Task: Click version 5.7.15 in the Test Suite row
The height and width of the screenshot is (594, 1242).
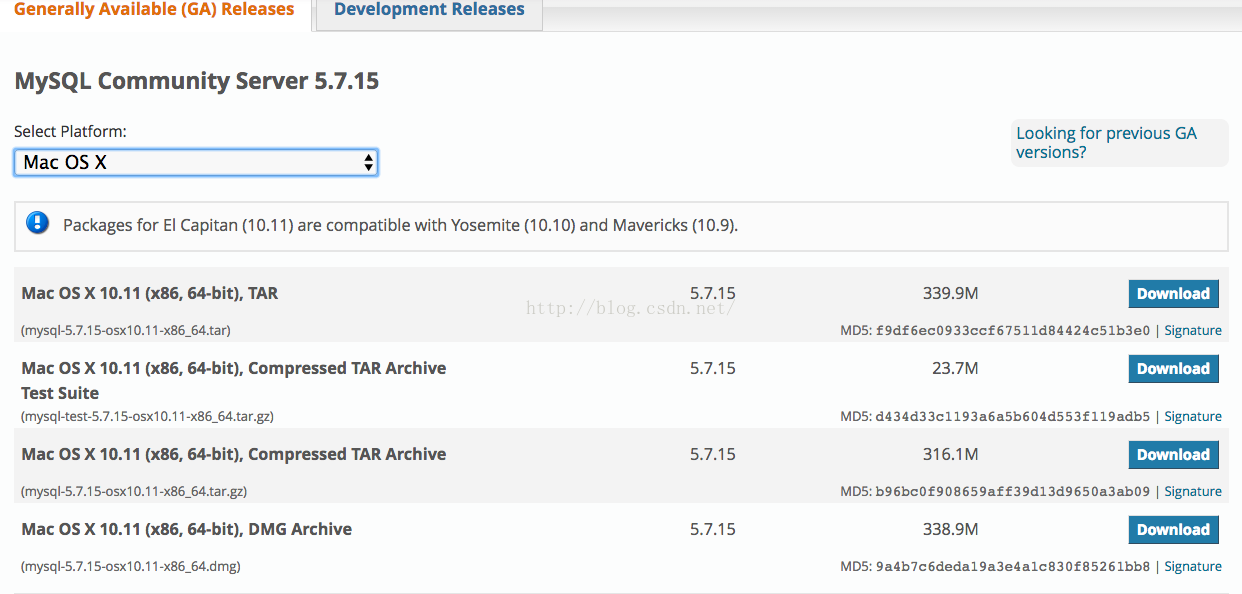Action: pos(713,369)
